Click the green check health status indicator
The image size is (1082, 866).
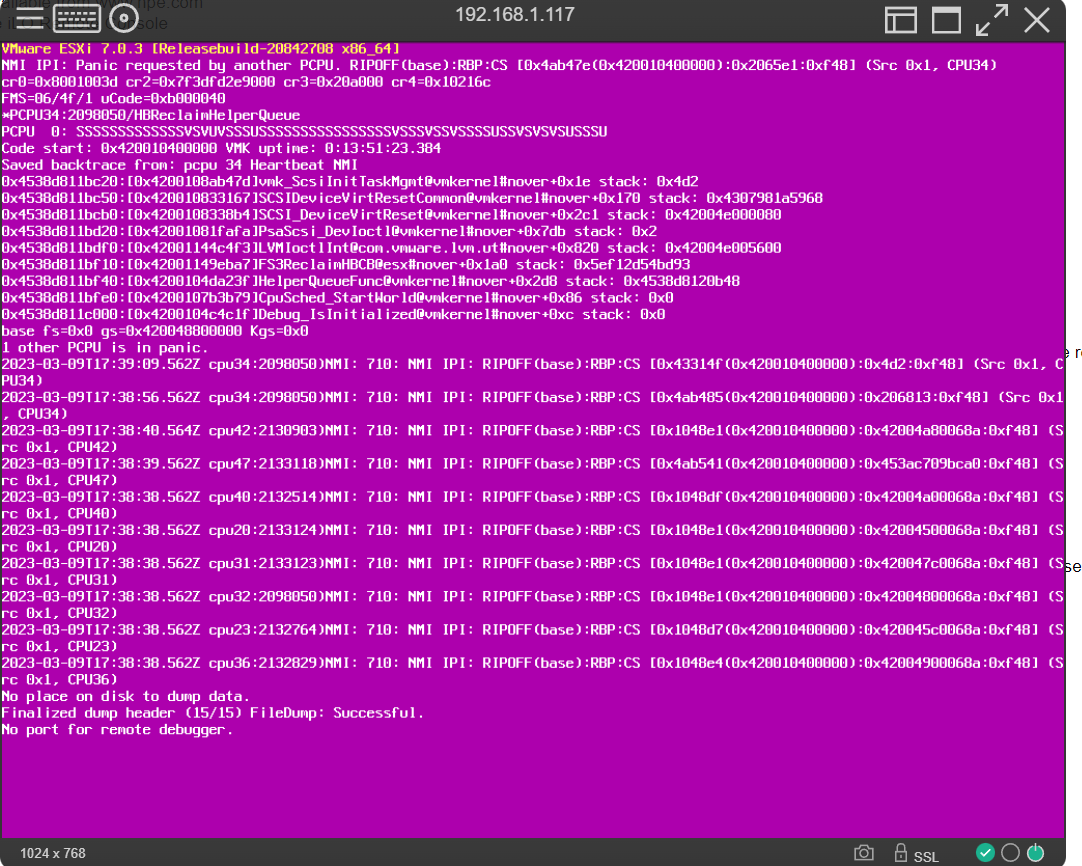(x=985, y=853)
